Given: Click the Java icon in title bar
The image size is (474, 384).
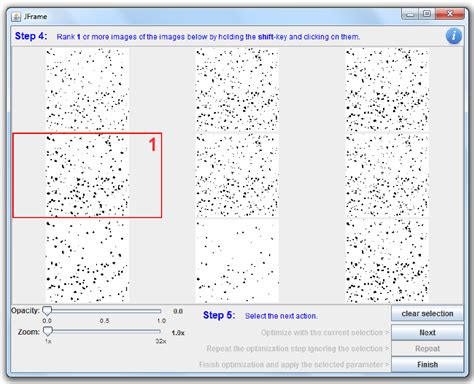Looking at the screenshot, I should click(16, 16).
